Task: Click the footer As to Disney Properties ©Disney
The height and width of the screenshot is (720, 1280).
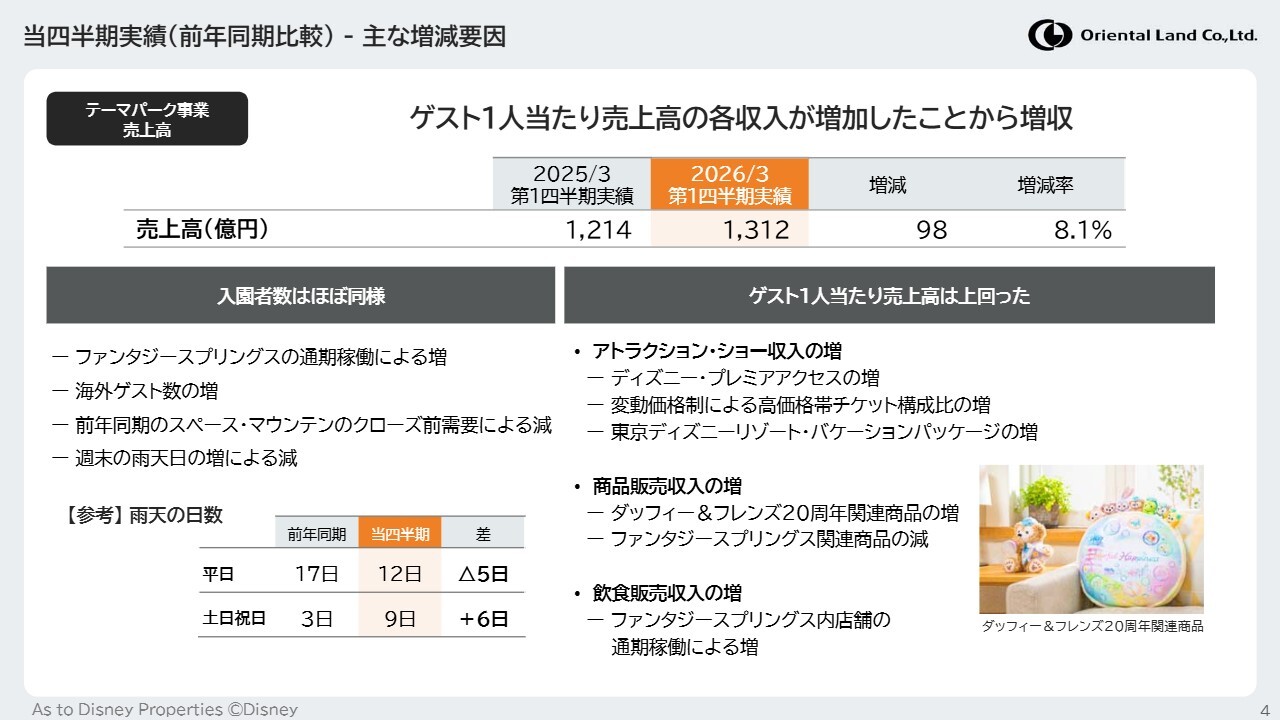Action: (x=165, y=709)
